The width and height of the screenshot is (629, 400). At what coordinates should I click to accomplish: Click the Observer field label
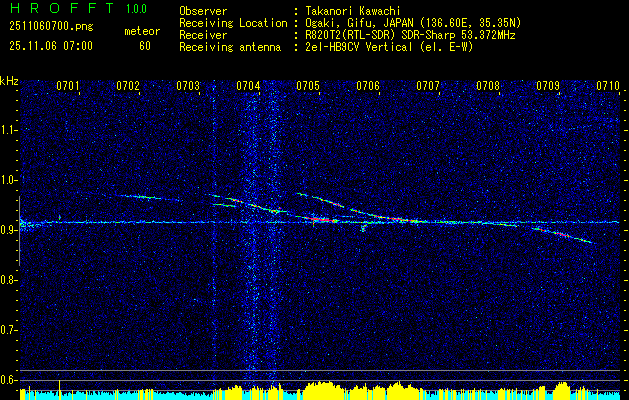click(203, 11)
